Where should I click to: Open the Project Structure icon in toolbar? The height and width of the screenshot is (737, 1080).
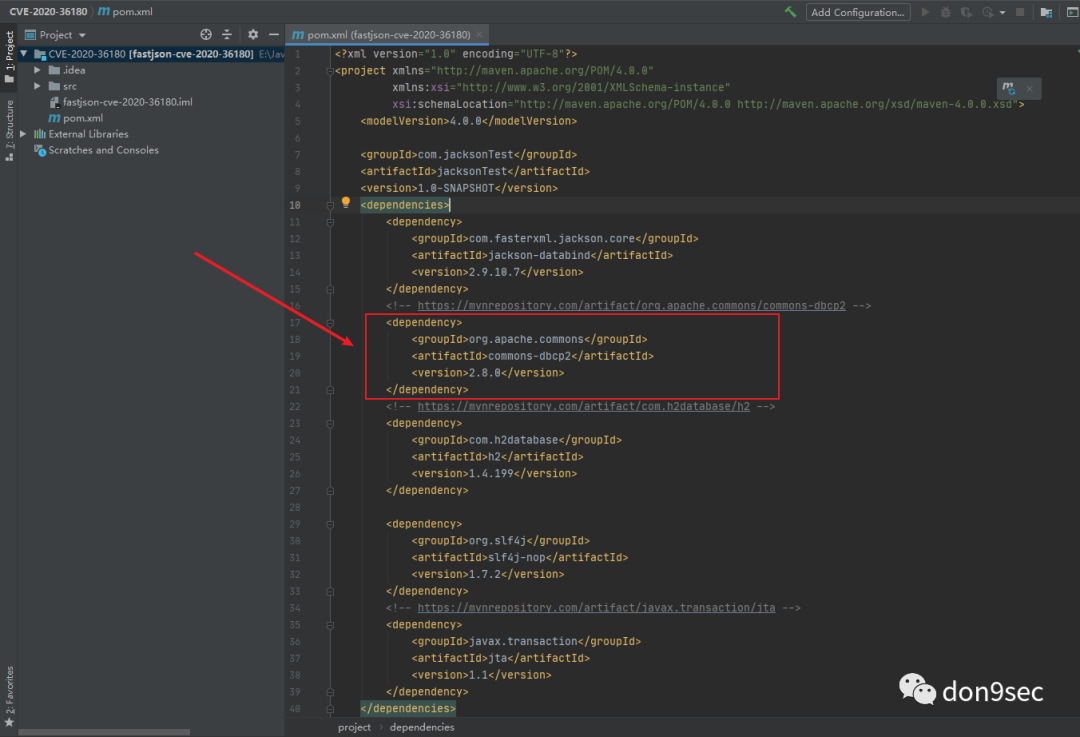click(1046, 12)
